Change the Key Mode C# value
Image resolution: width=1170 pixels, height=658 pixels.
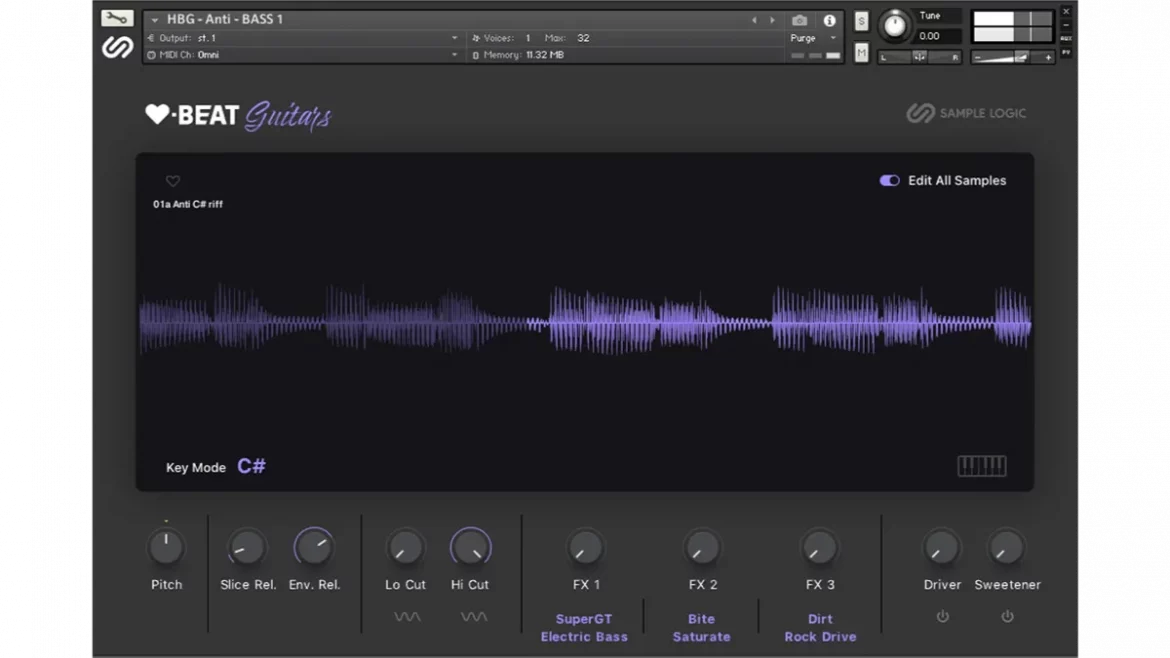[x=251, y=466]
